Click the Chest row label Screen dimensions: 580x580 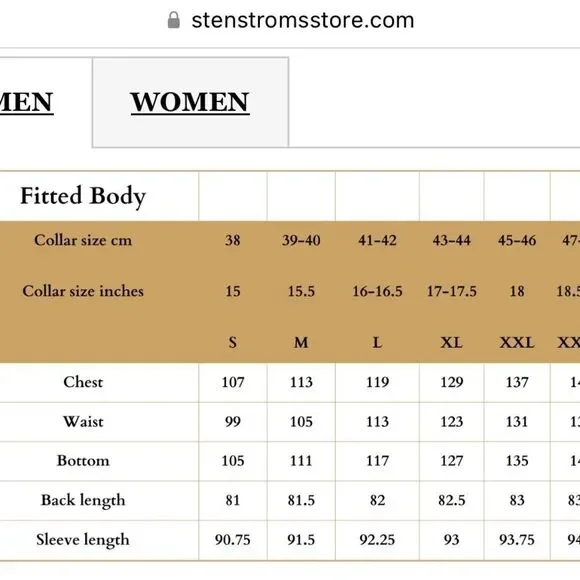click(x=83, y=382)
